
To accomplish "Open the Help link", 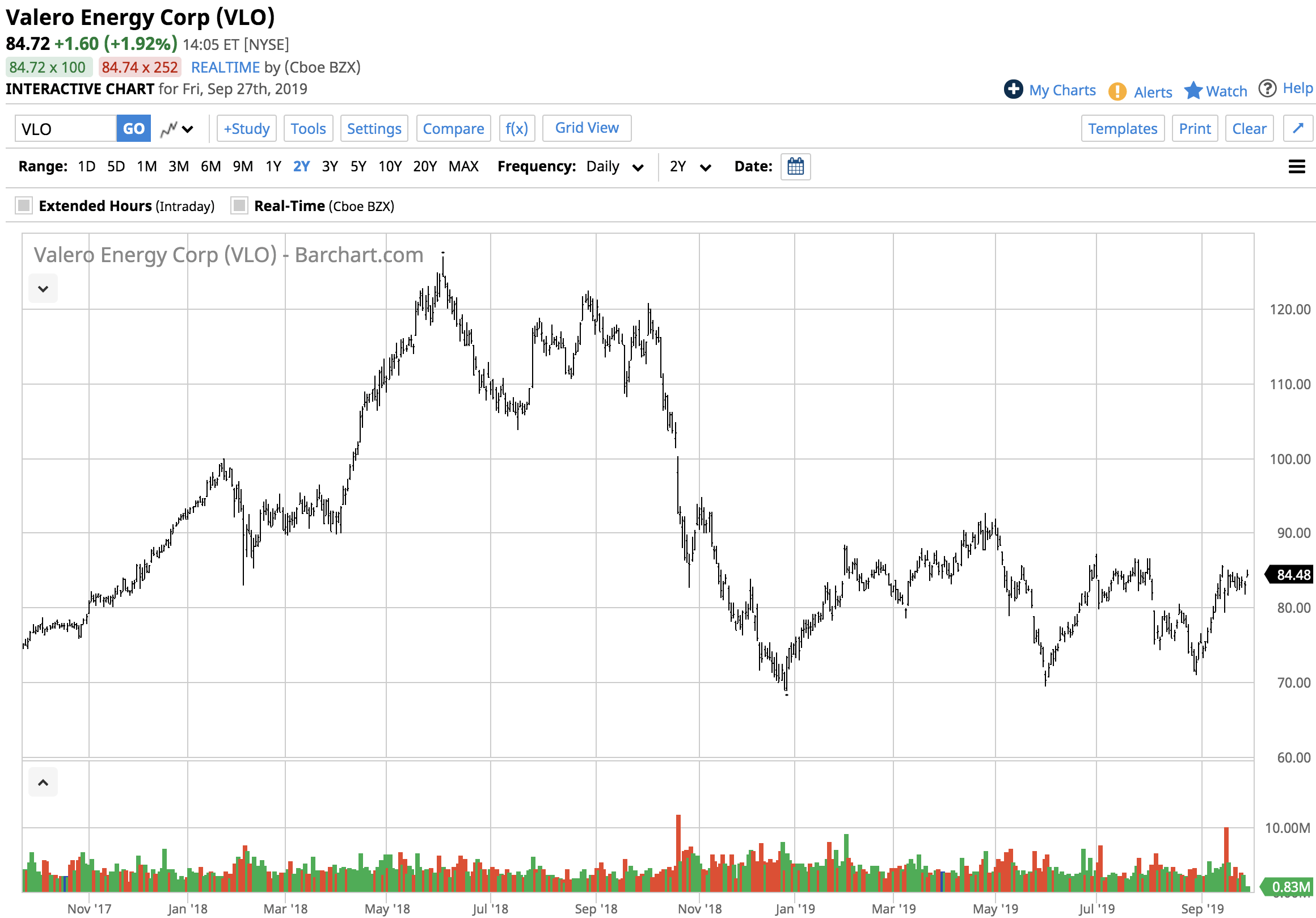I will pyautogui.click(x=1297, y=89).
